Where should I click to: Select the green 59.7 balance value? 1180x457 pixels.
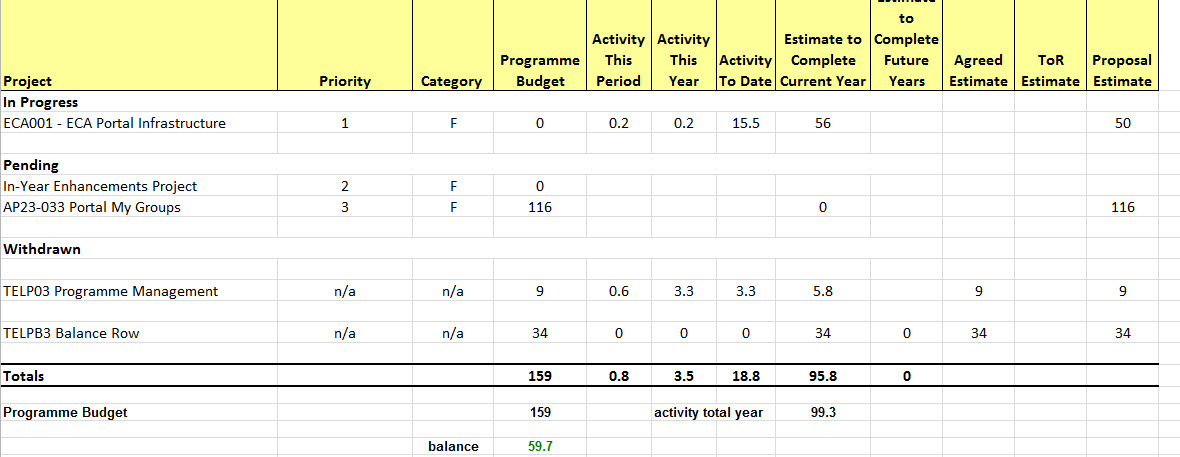[539, 446]
